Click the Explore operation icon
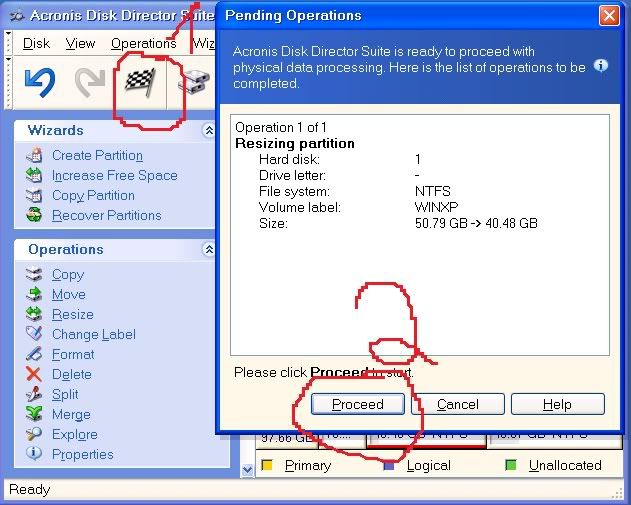Image resolution: width=631 pixels, height=505 pixels. coord(34,434)
